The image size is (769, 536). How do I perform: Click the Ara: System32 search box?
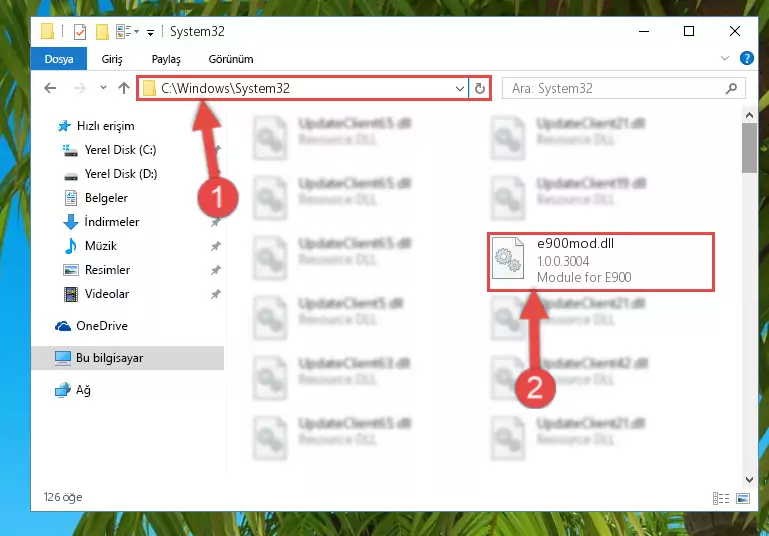point(623,88)
